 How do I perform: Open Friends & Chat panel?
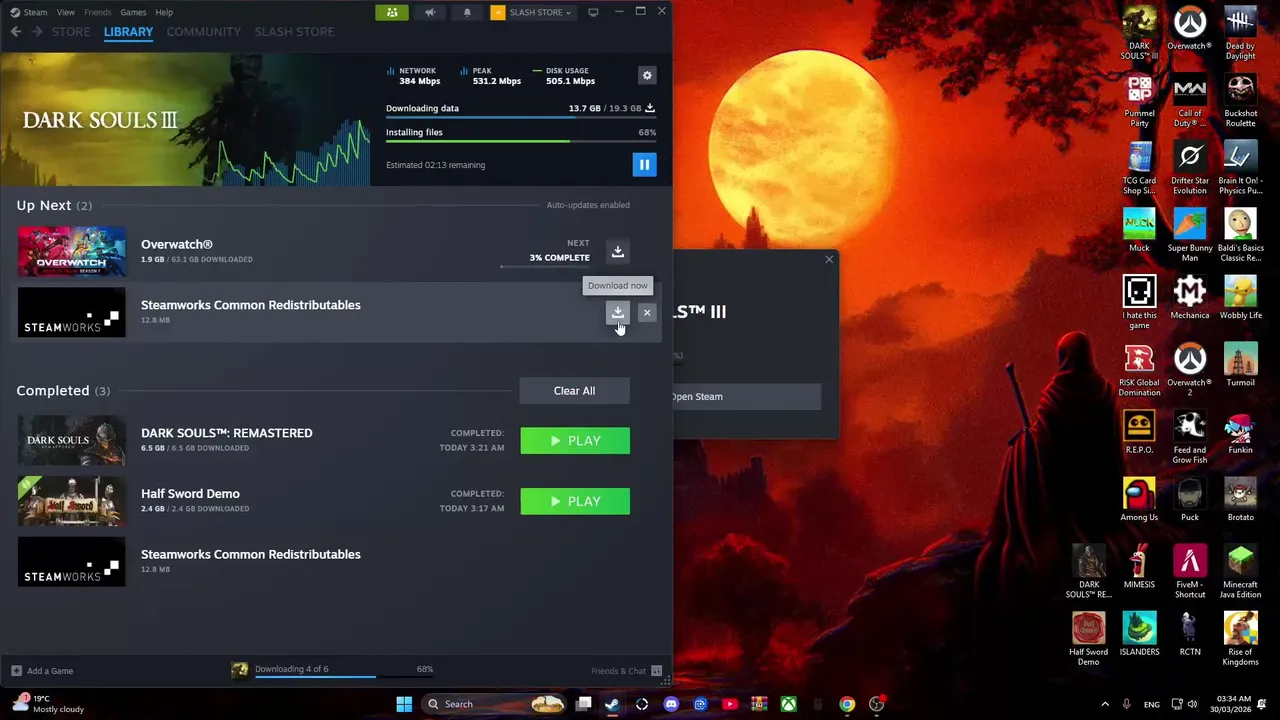point(626,671)
